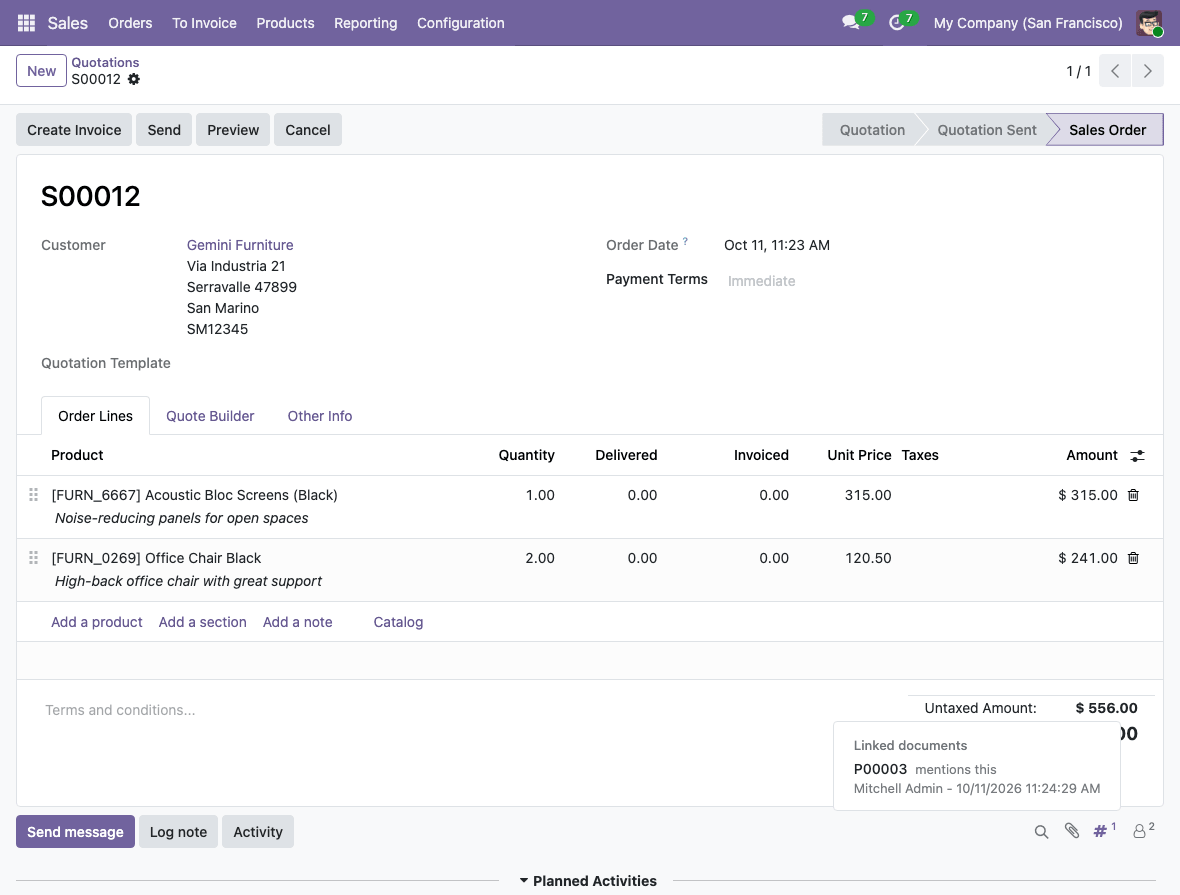Click the Sales app title
The width and height of the screenshot is (1180, 895).
68,23
